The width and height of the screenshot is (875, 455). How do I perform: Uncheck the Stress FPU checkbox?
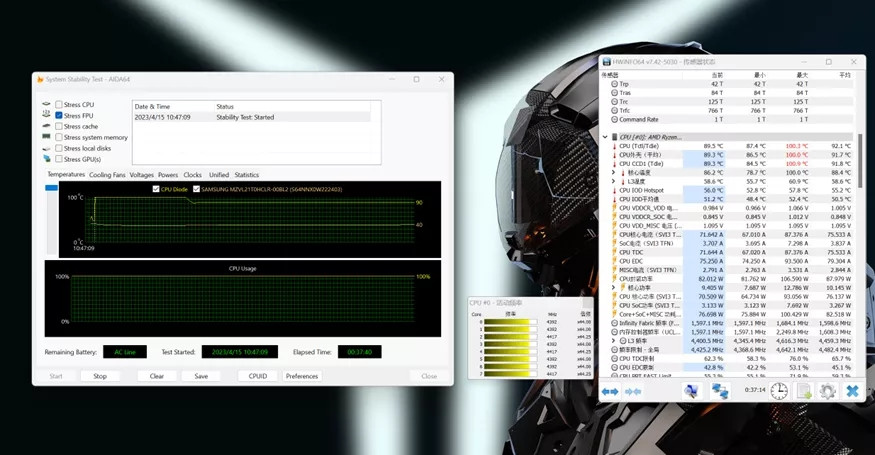pyautogui.click(x=59, y=115)
